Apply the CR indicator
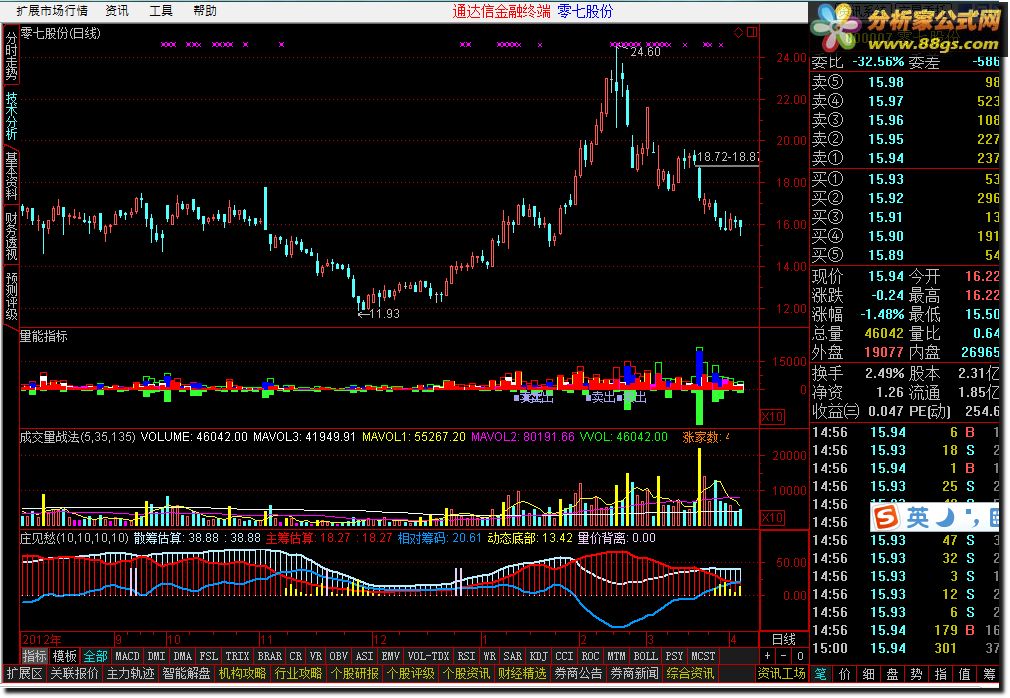This screenshot has height=698, width=1010. (295, 656)
